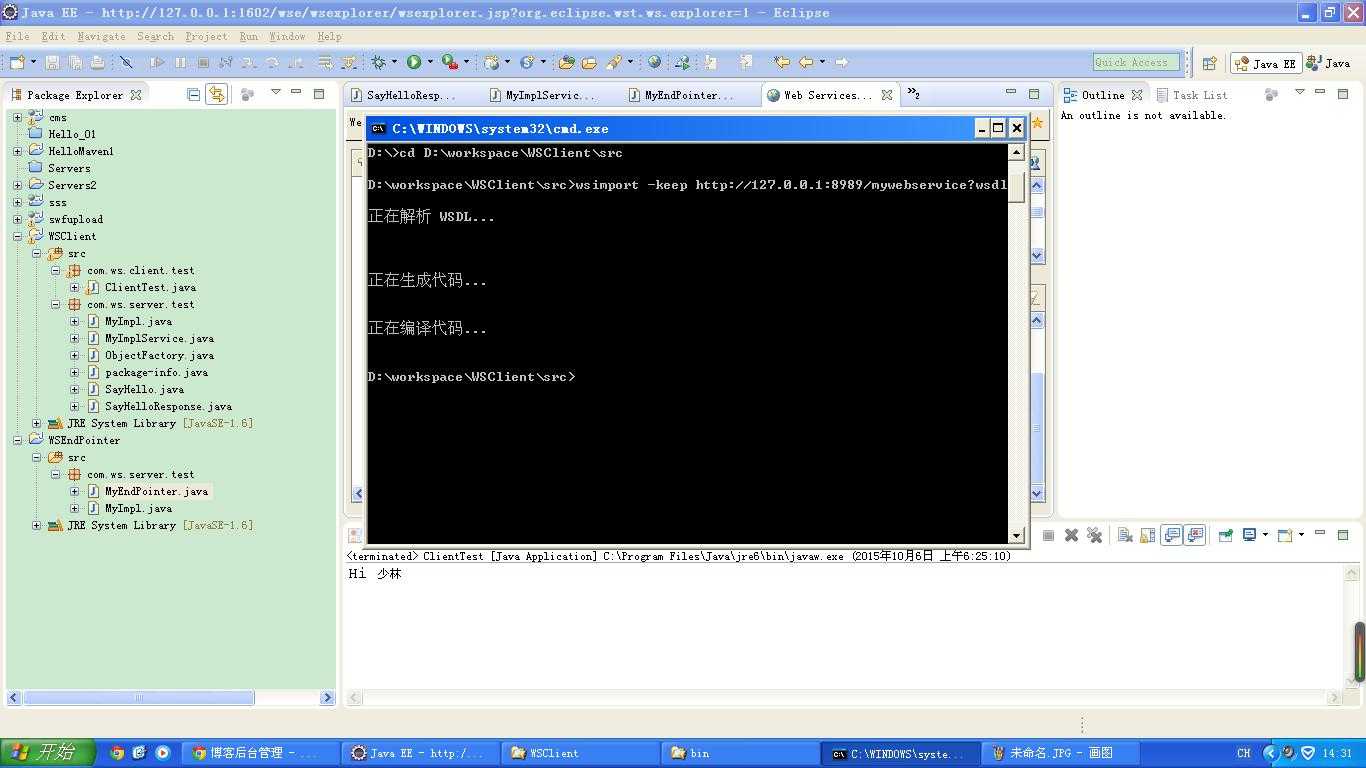Toggle Scroll Lock in Console toolbar
This screenshot has width=1366, height=768.
click(1147, 535)
